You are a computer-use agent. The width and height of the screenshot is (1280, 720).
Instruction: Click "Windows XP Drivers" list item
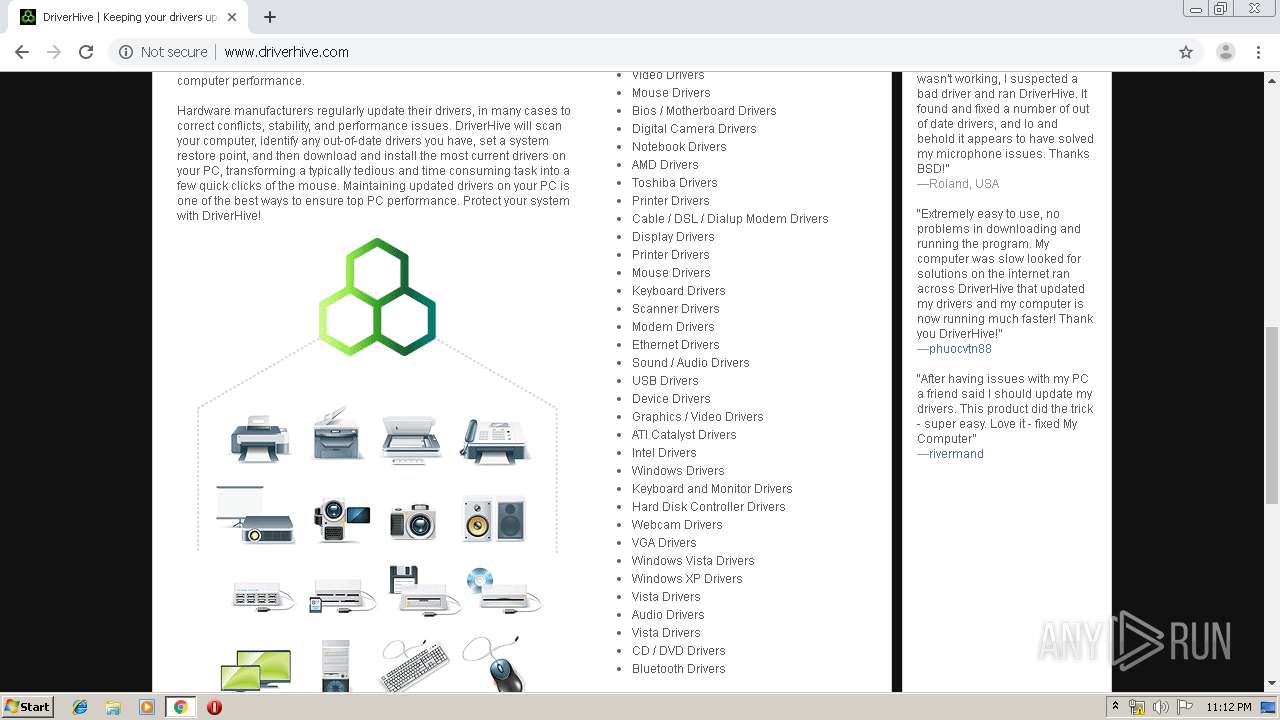click(x=687, y=579)
